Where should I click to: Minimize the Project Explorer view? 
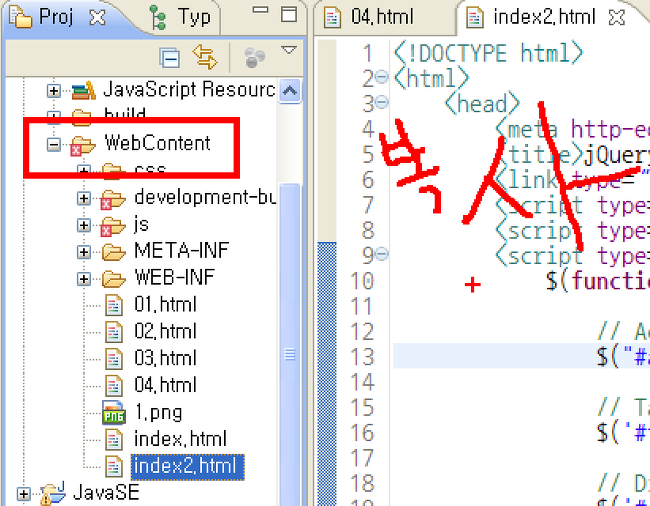(x=260, y=10)
